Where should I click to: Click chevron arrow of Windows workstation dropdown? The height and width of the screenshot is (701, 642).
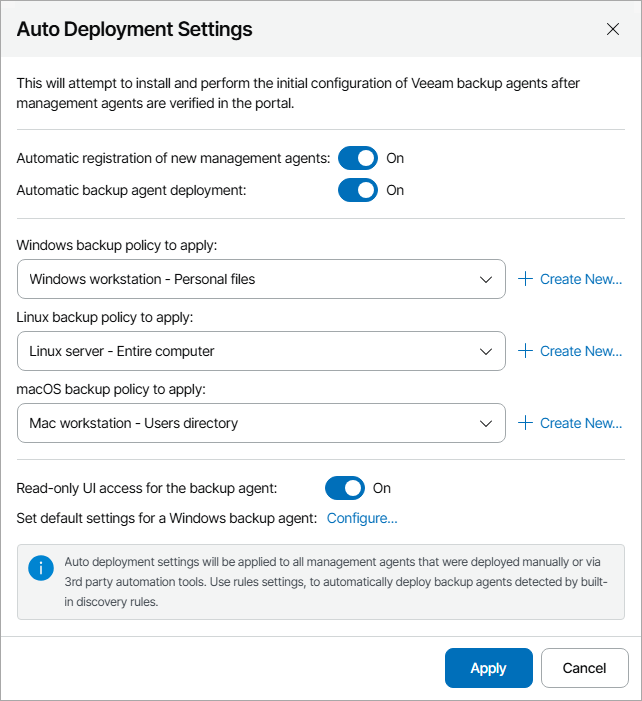pos(486,279)
